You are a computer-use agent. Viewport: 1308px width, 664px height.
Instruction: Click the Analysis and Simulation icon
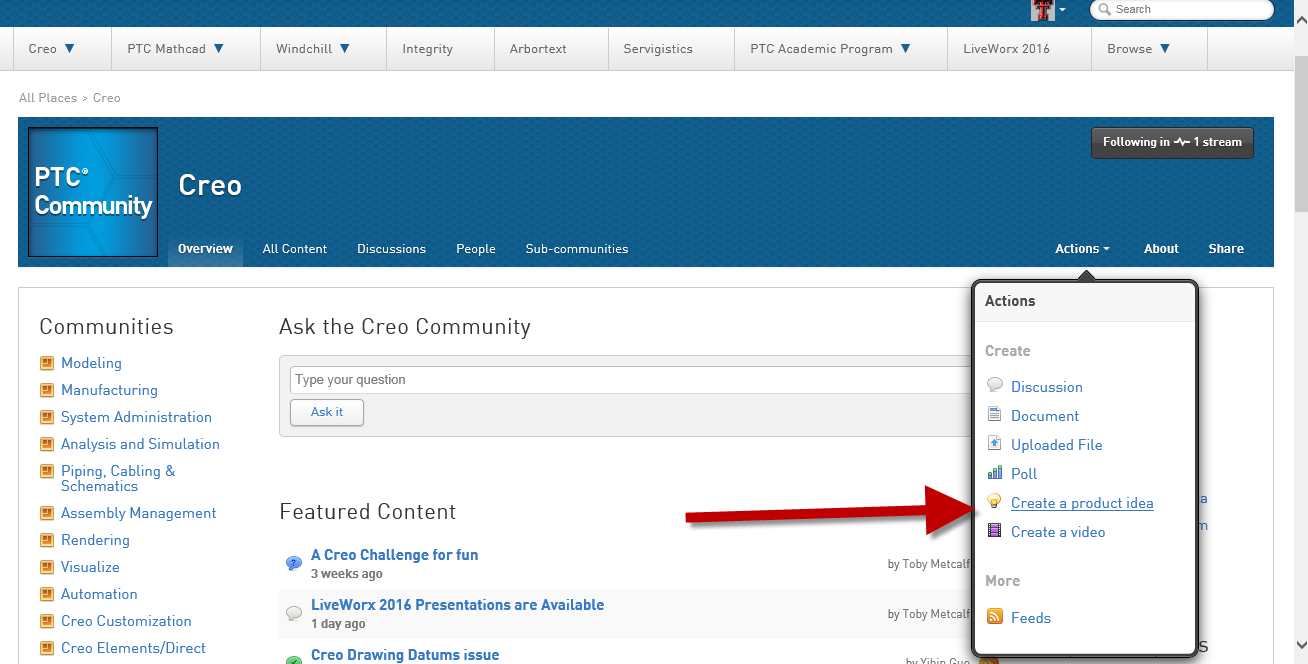46,444
